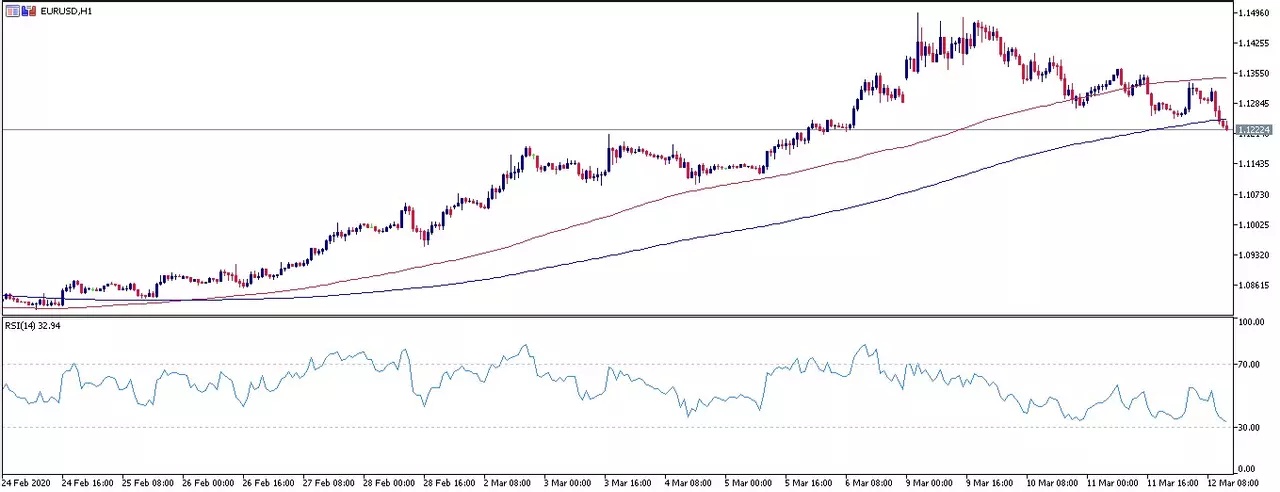1280x492 pixels.
Task: Click the 1.10025 price scale label
Action: coord(1255,225)
